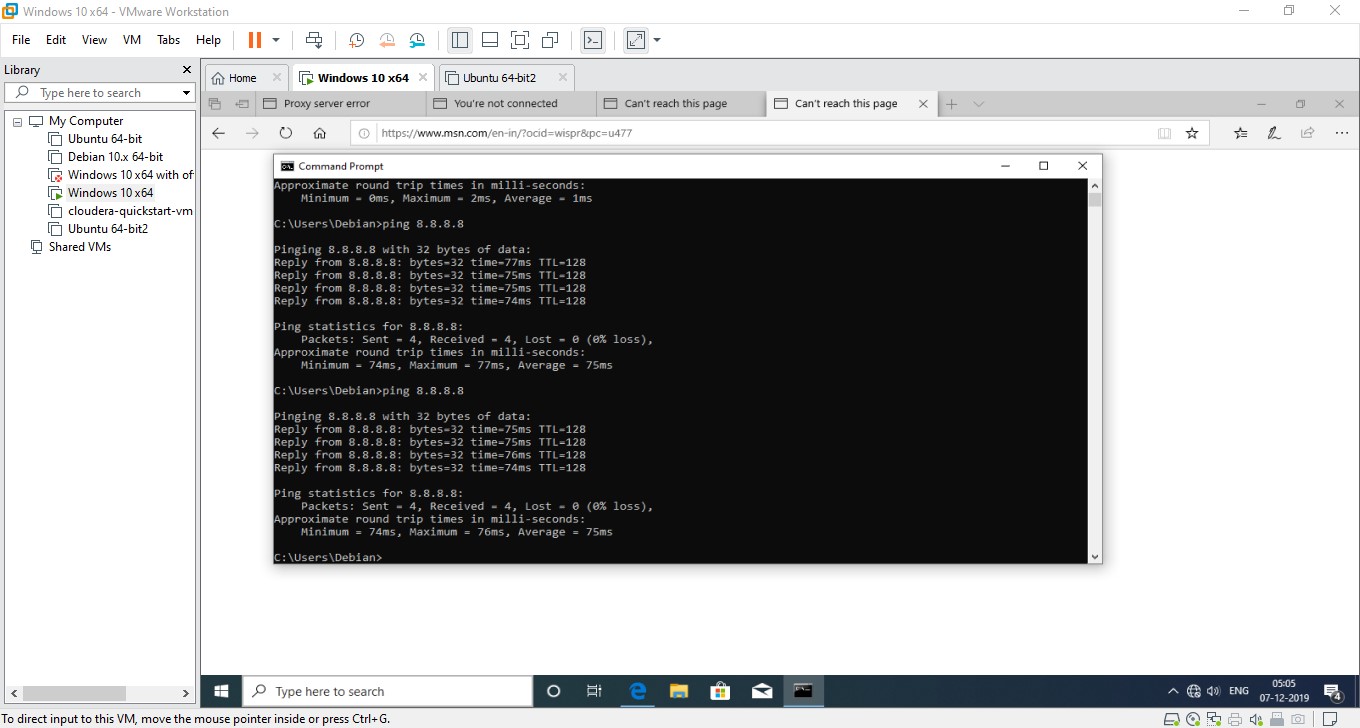
Task: Toggle the Library sidebar visibility
Action: tap(459, 40)
